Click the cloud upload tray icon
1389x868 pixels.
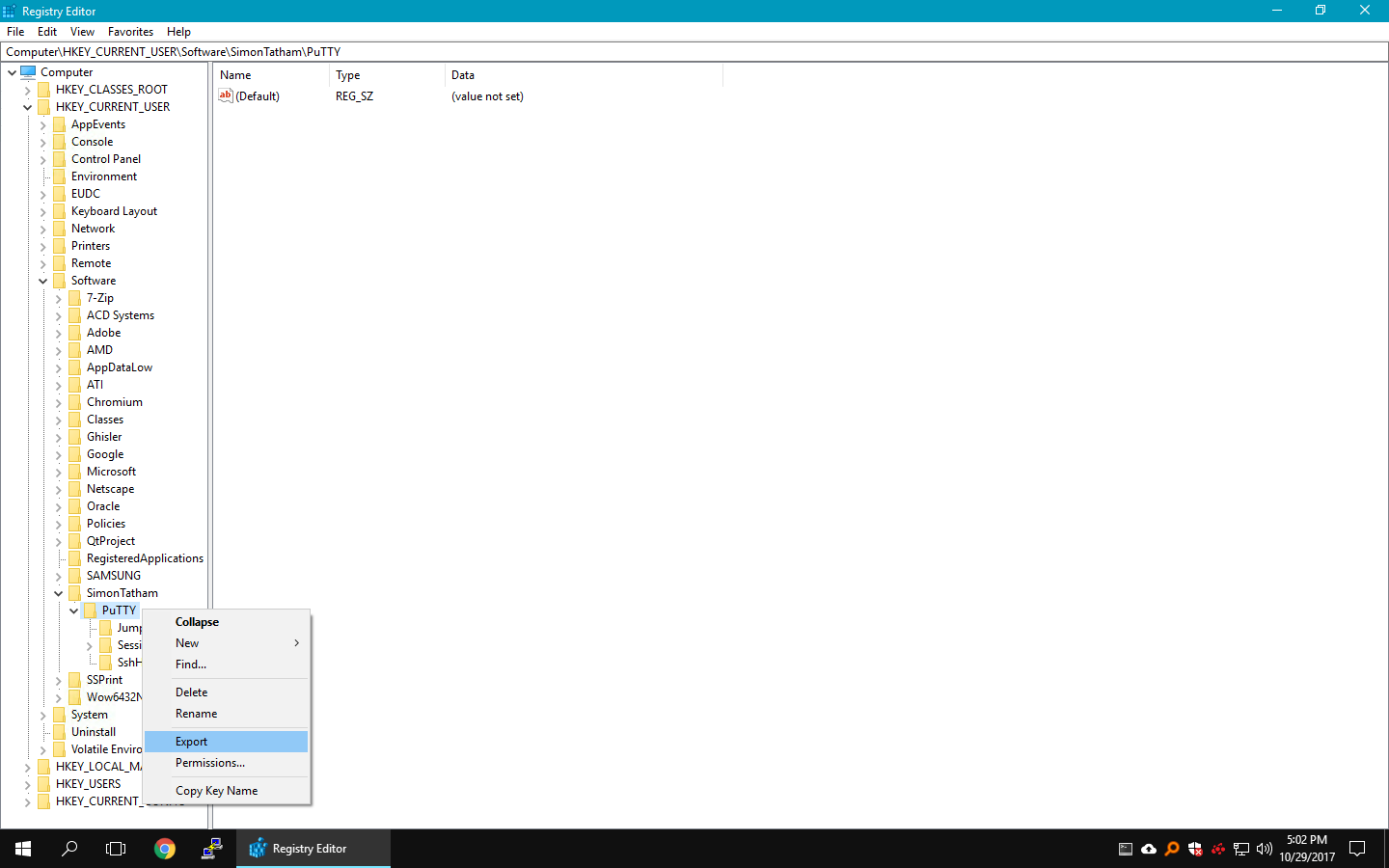coord(1149,849)
